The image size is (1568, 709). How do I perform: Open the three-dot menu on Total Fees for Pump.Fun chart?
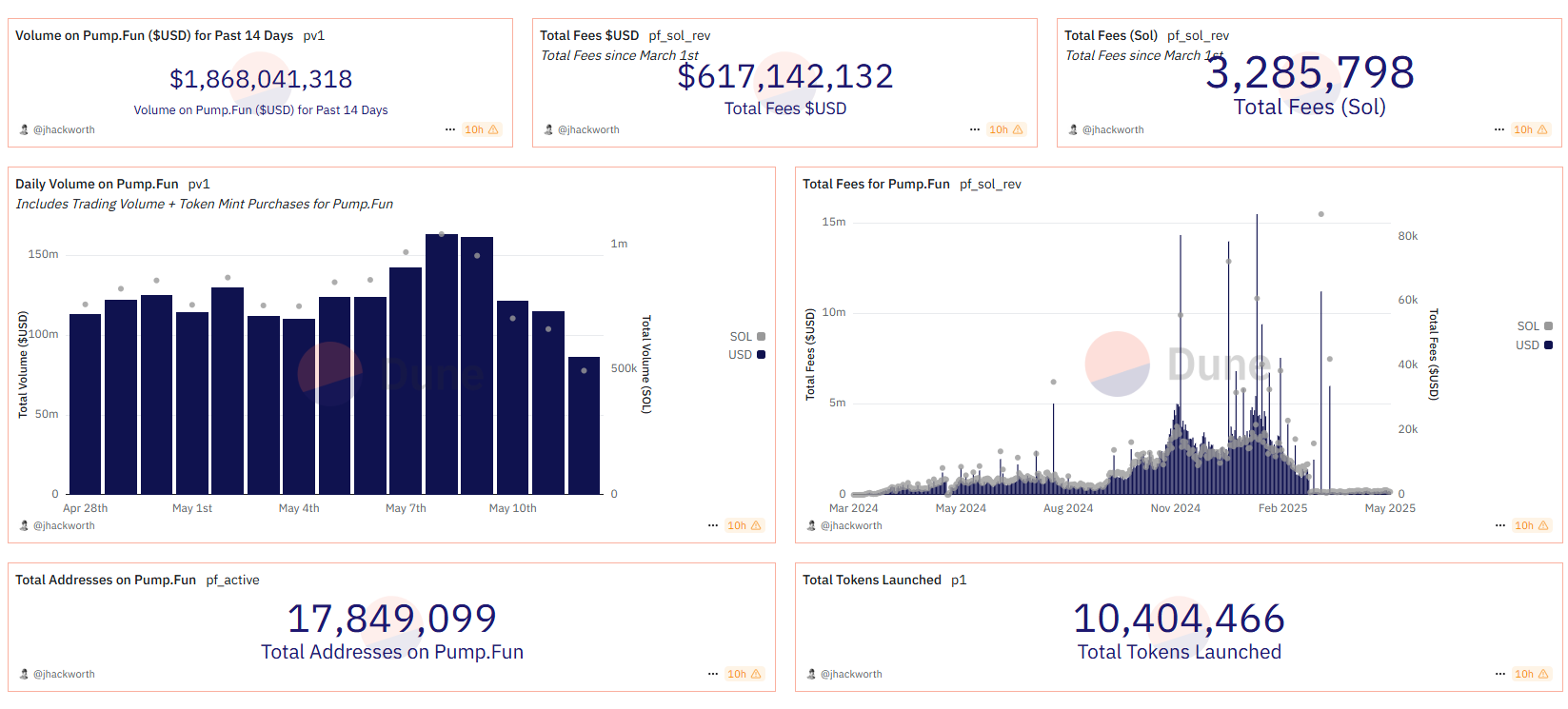pos(1500,525)
